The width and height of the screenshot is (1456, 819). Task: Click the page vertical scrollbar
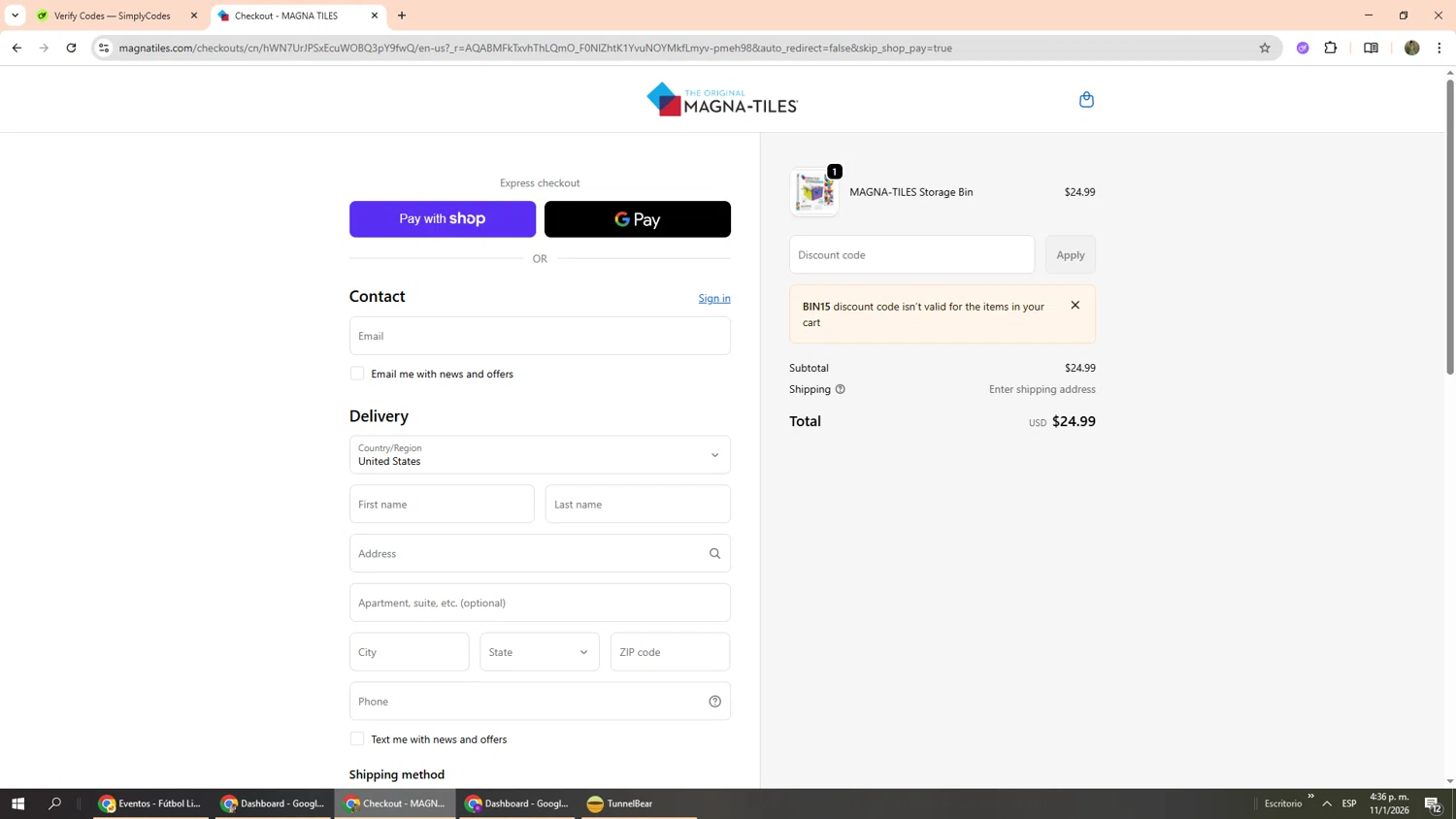[1450, 227]
